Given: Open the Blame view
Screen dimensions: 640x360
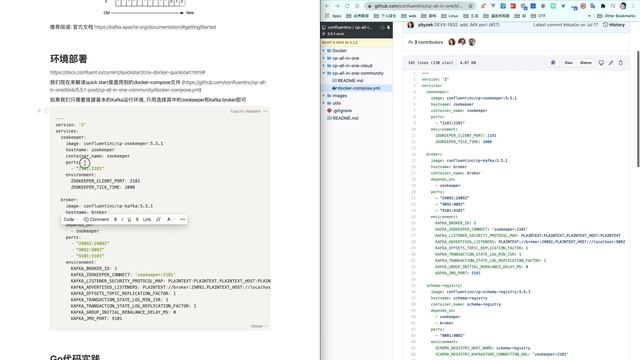Looking at the screenshot, I should (585, 63).
